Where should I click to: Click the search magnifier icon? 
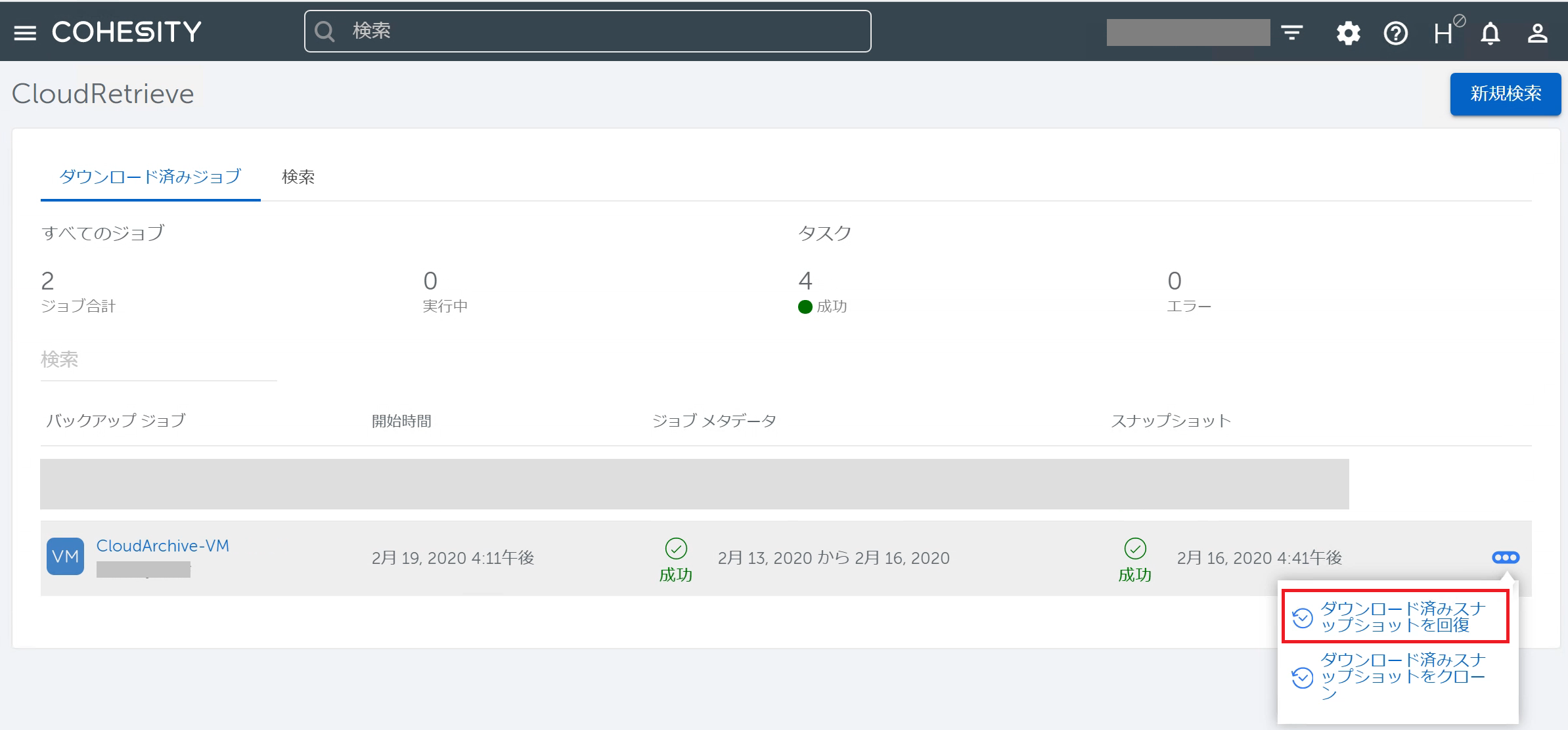click(325, 31)
